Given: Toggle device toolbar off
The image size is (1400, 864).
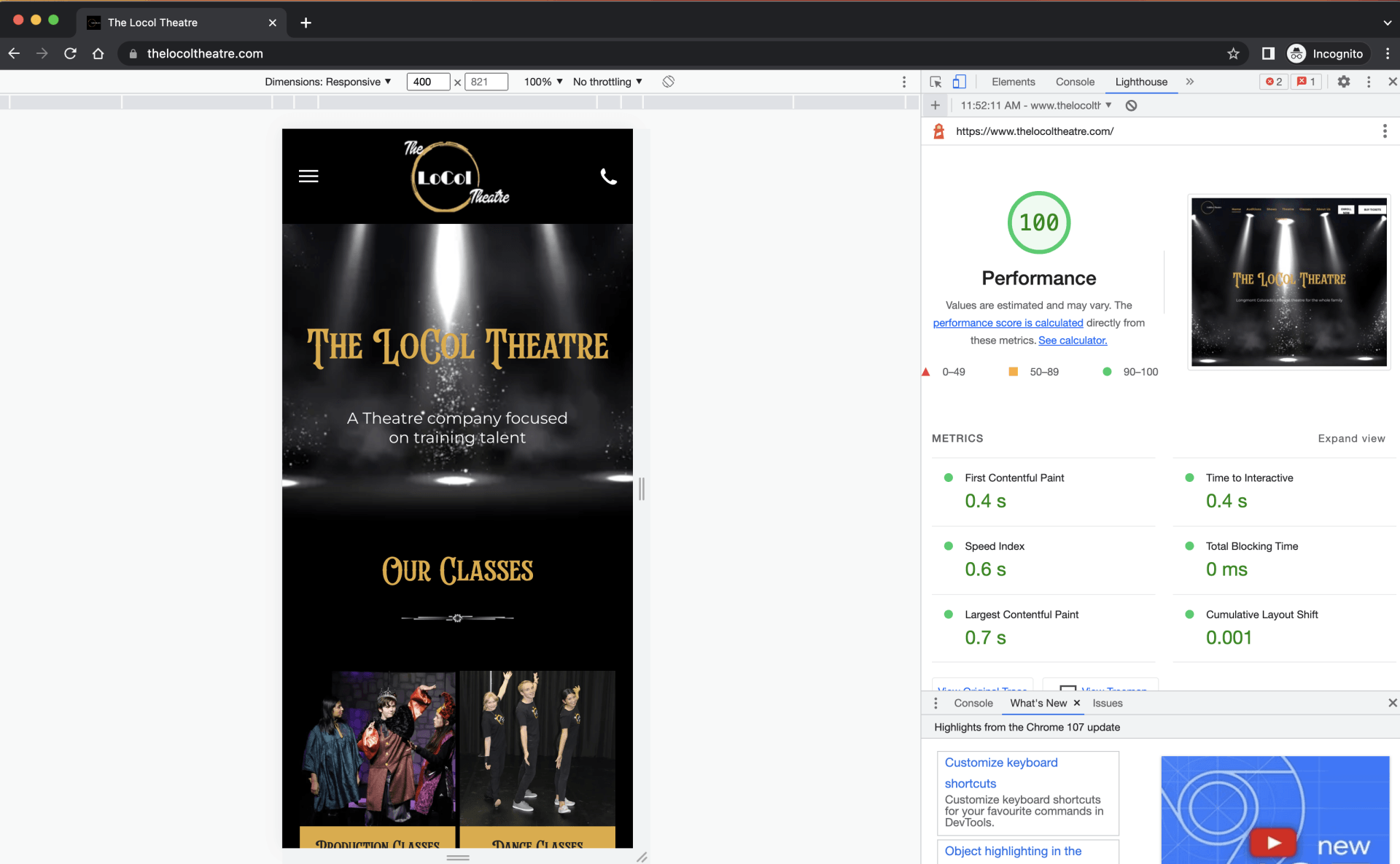Looking at the screenshot, I should coord(960,82).
